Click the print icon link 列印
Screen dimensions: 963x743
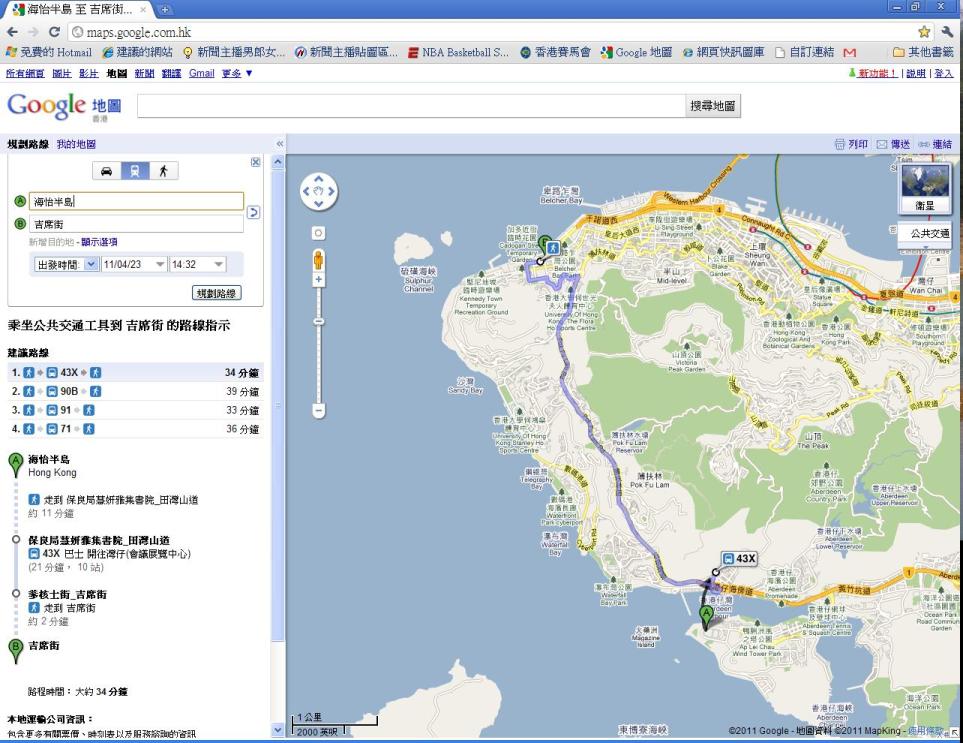click(x=851, y=144)
